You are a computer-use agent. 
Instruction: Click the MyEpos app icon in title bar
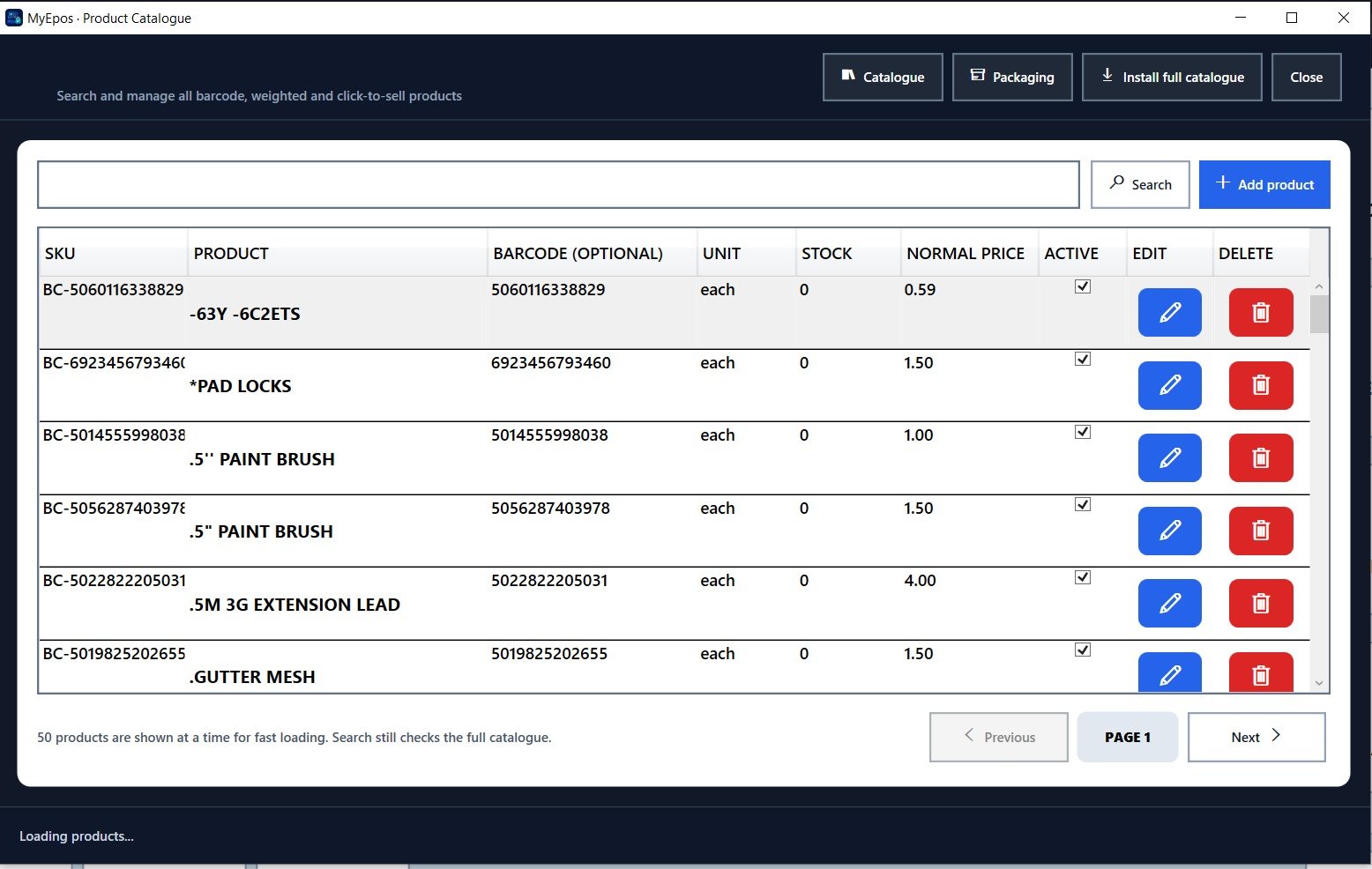(x=13, y=18)
